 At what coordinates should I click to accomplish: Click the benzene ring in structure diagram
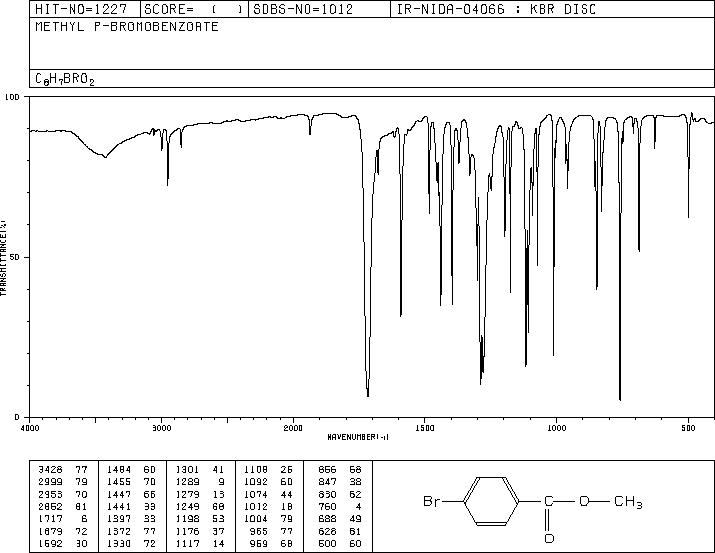tap(492, 501)
